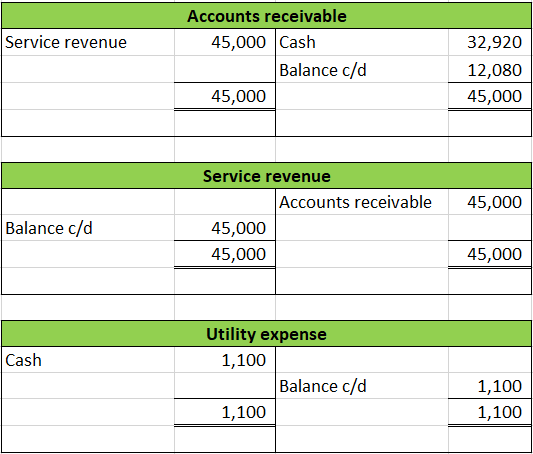This screenshot has height=454, width=533.
Task: Click Balance c/d in Accounts receivable table
Action: pyautogui.click(x=323, y=70)
